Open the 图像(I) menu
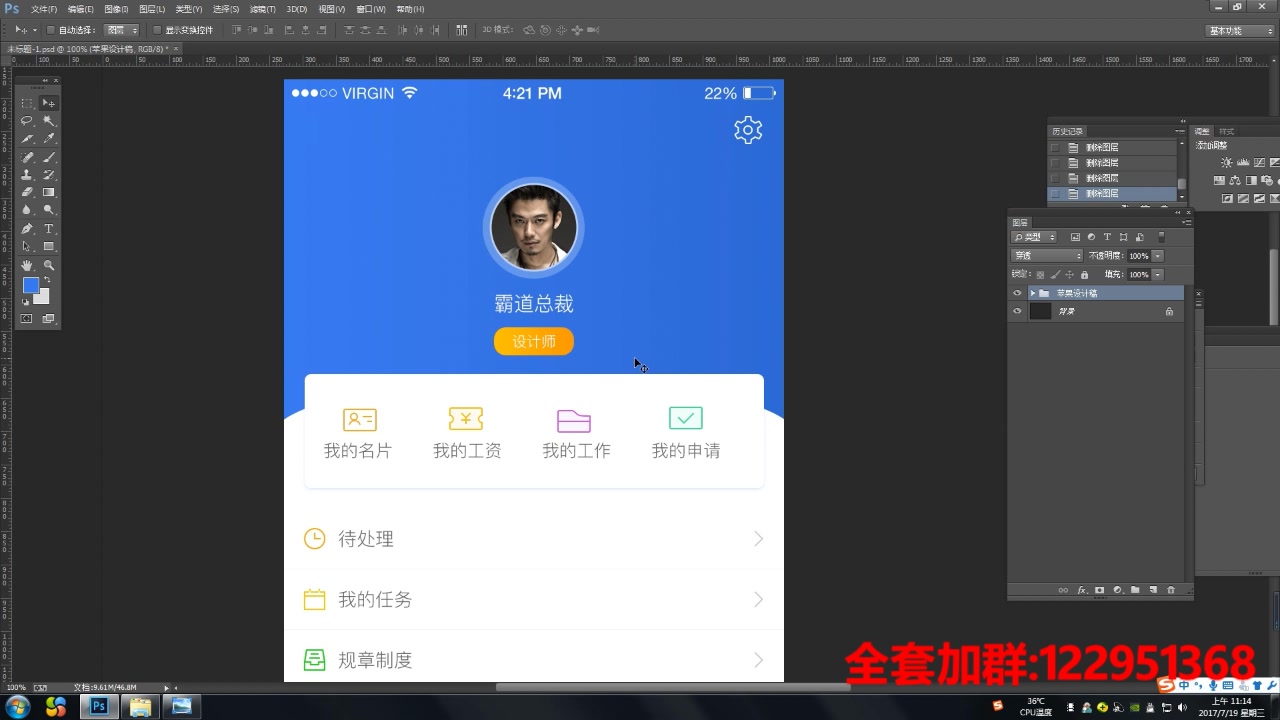The image size is (1280, 720). (116, 9)
